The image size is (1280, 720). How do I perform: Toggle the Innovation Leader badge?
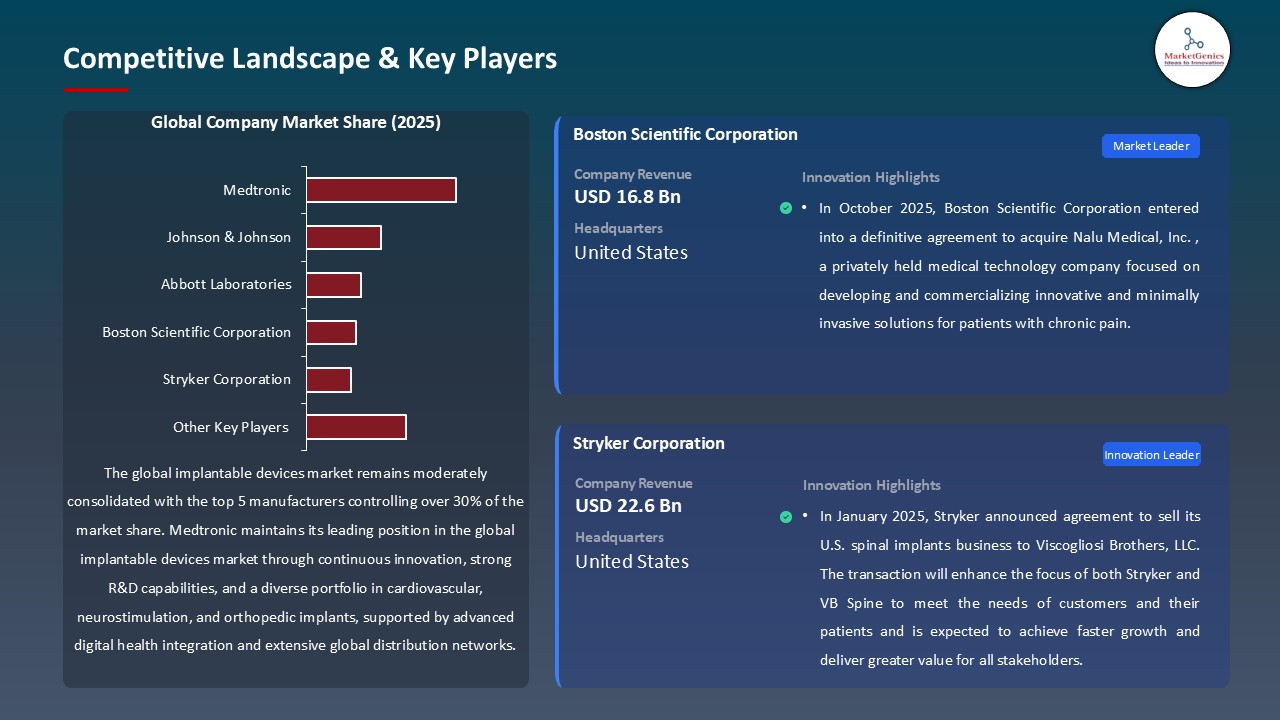(1151, 454)
